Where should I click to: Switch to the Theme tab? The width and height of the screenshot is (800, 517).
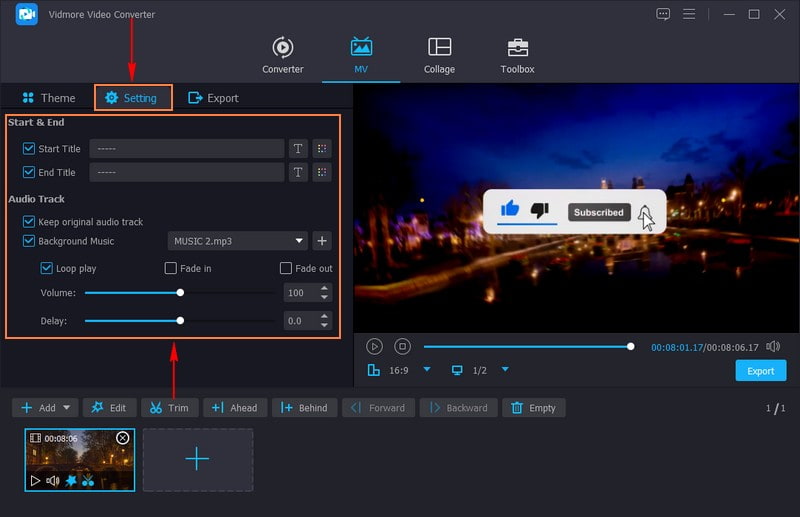tap(48, 98)
